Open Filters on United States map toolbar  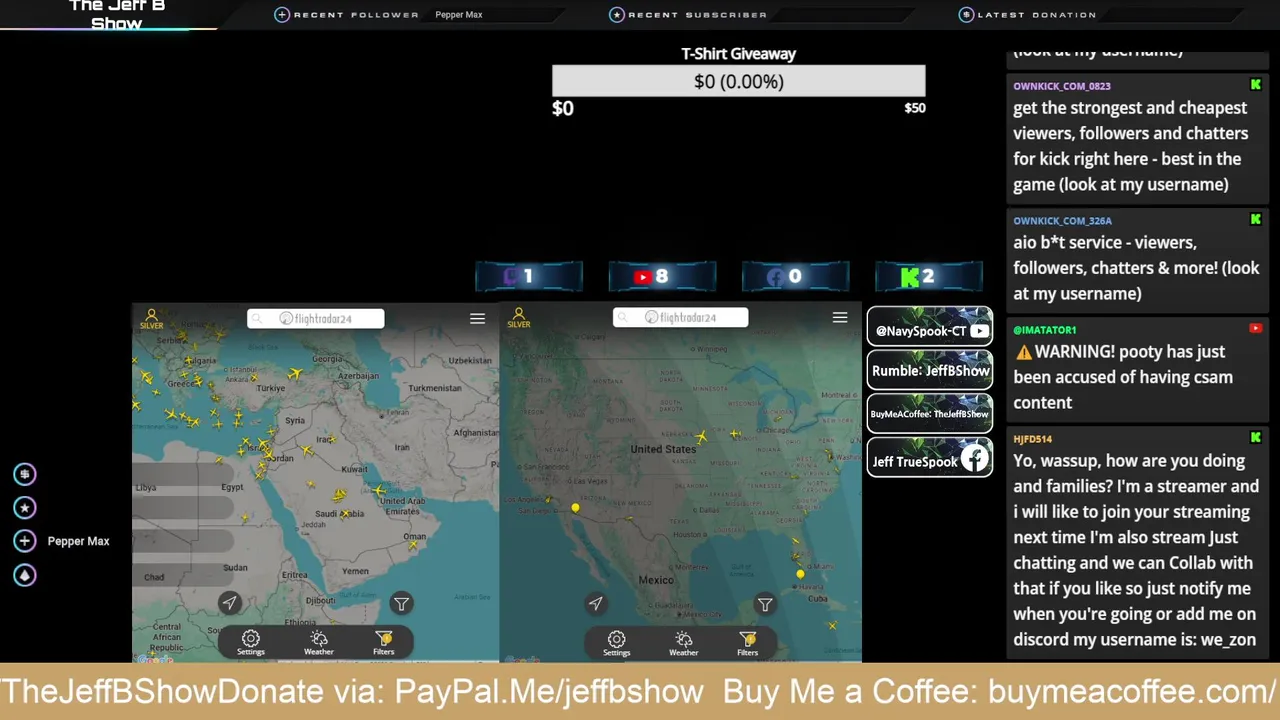coord(748,643)
